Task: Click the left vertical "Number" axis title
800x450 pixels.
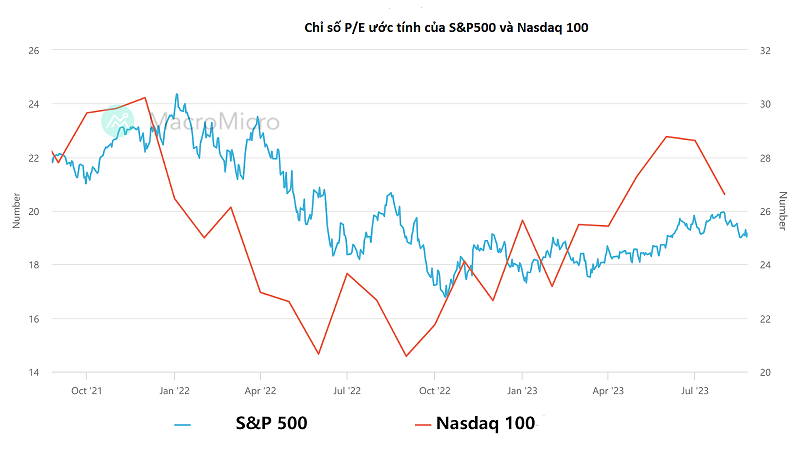Action: click(x=17, y=211)
